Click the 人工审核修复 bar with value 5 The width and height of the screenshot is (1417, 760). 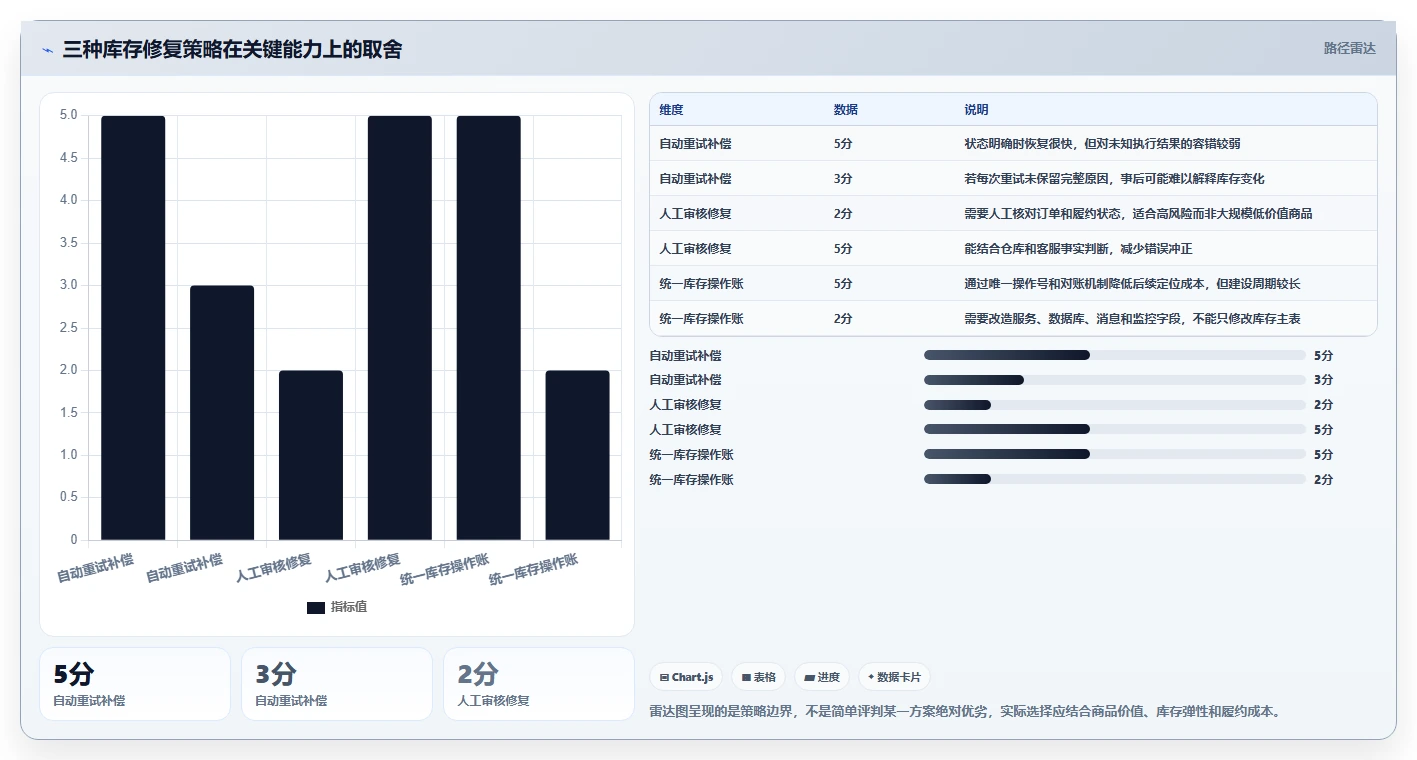(x=400, y=328)
